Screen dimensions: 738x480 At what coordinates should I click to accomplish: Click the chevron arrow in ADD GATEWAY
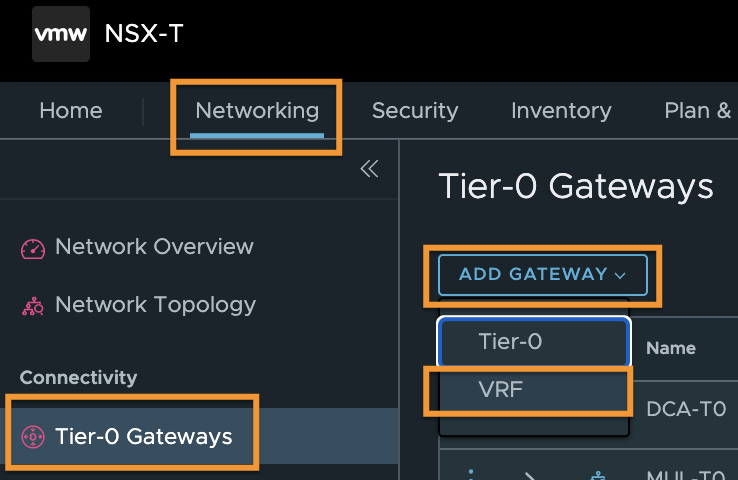tap(620, 276)
